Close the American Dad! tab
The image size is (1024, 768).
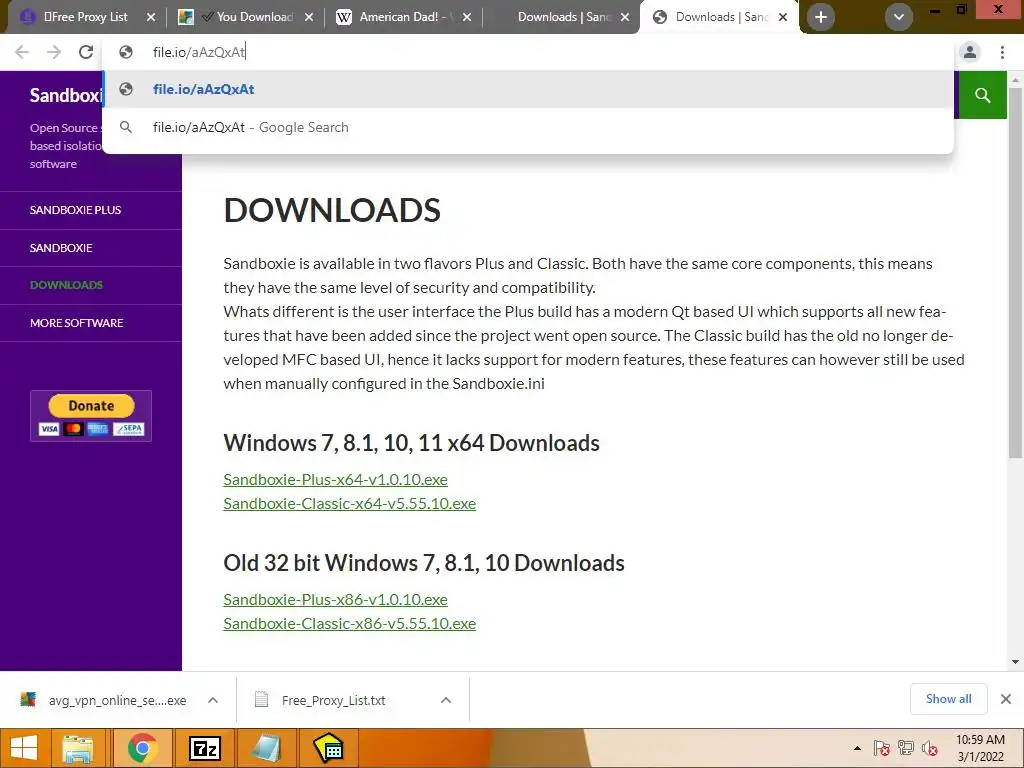pyautogui.click(x=467, y=17)
